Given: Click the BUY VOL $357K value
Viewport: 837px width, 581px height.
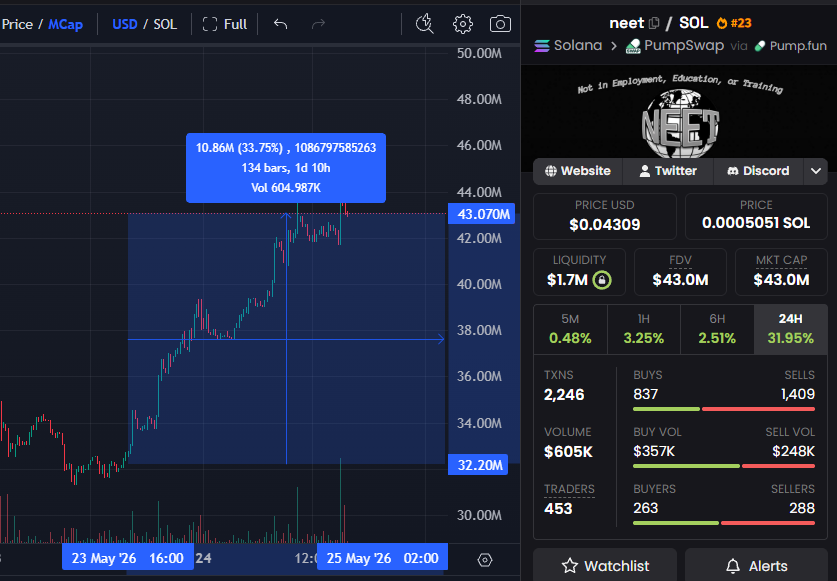Looking at the screenshot, I should point(654,451).
